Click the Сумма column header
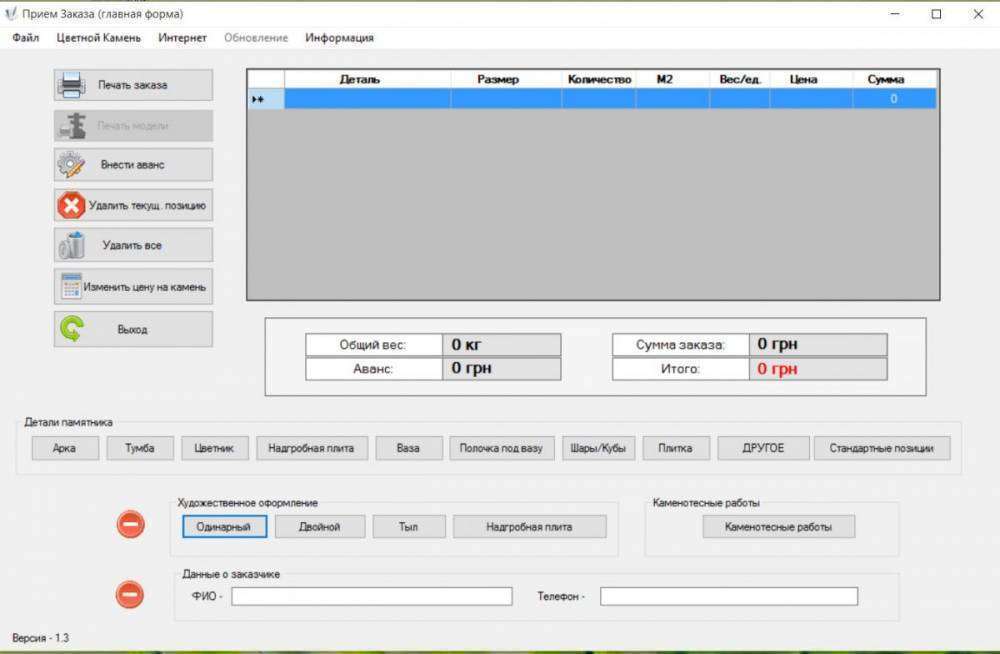Viewport: 1000px width, 654px height. click(x=894, y=79)
